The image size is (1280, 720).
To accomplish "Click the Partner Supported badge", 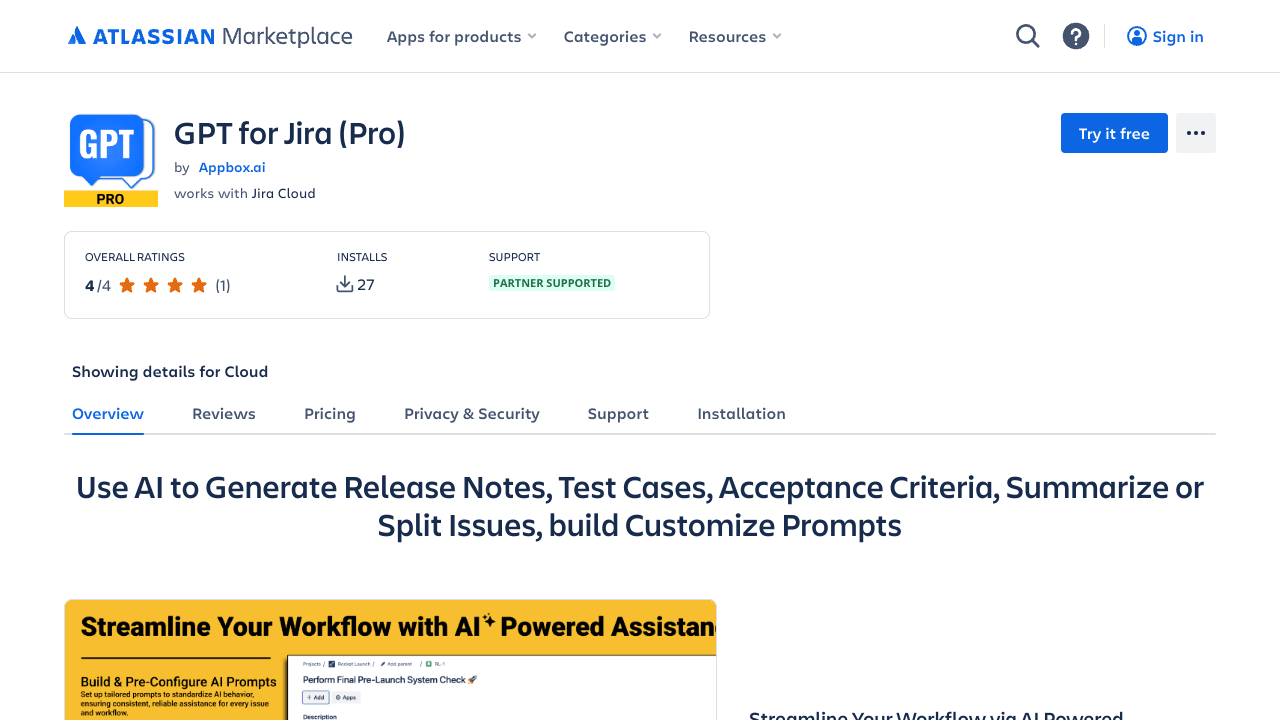I will (x=552, y=283).
